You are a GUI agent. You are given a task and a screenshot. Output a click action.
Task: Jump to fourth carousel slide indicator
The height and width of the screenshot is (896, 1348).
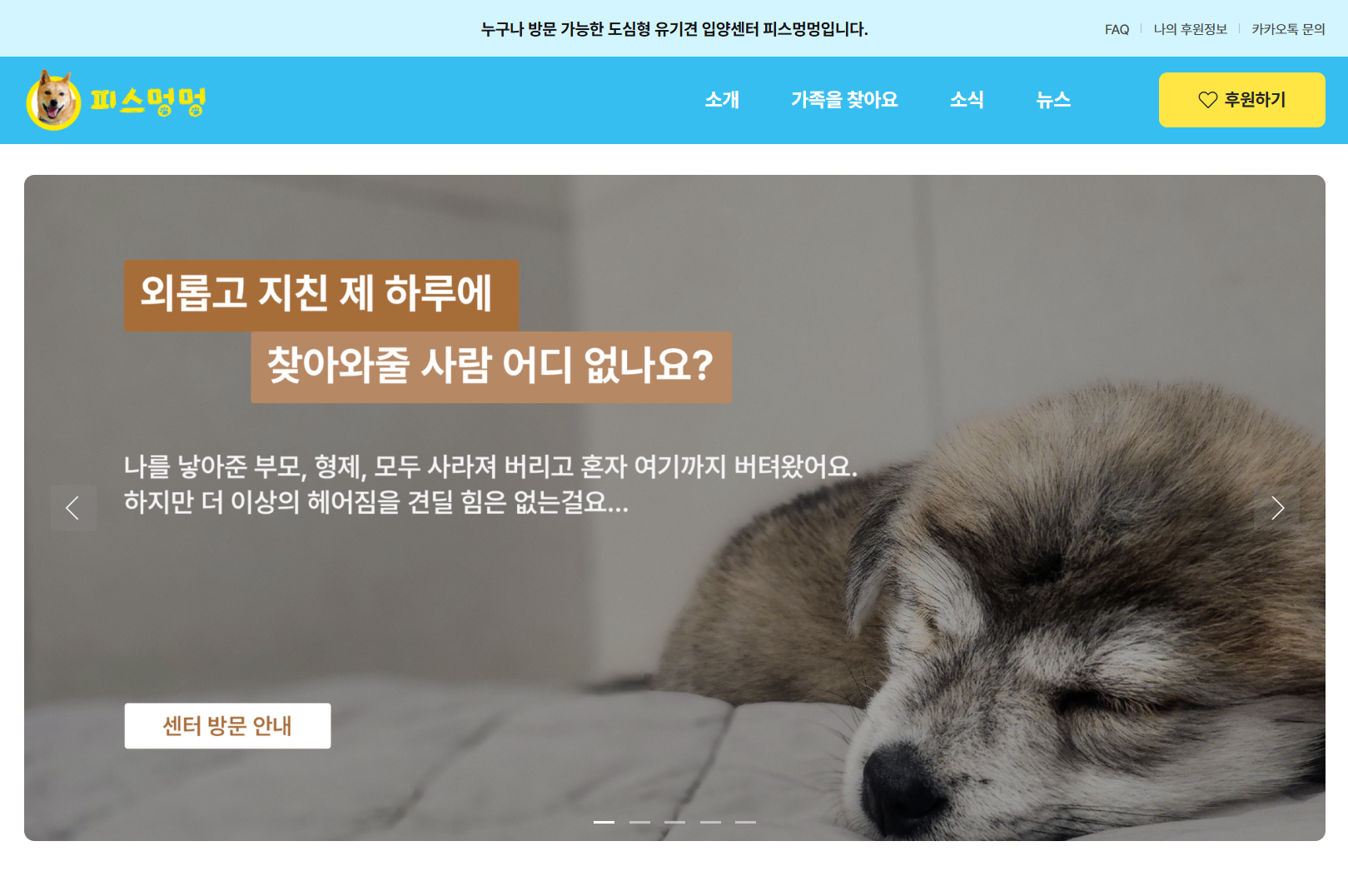click(710, 822)
